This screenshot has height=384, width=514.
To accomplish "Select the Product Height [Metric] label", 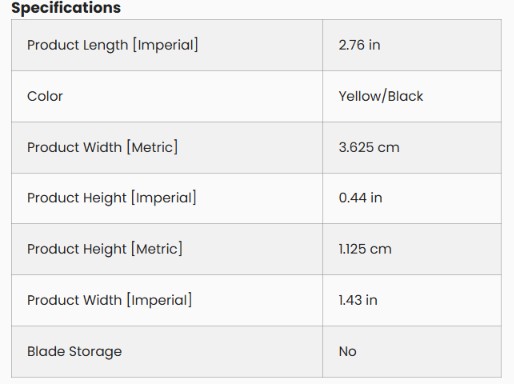I will click(105, 249).
